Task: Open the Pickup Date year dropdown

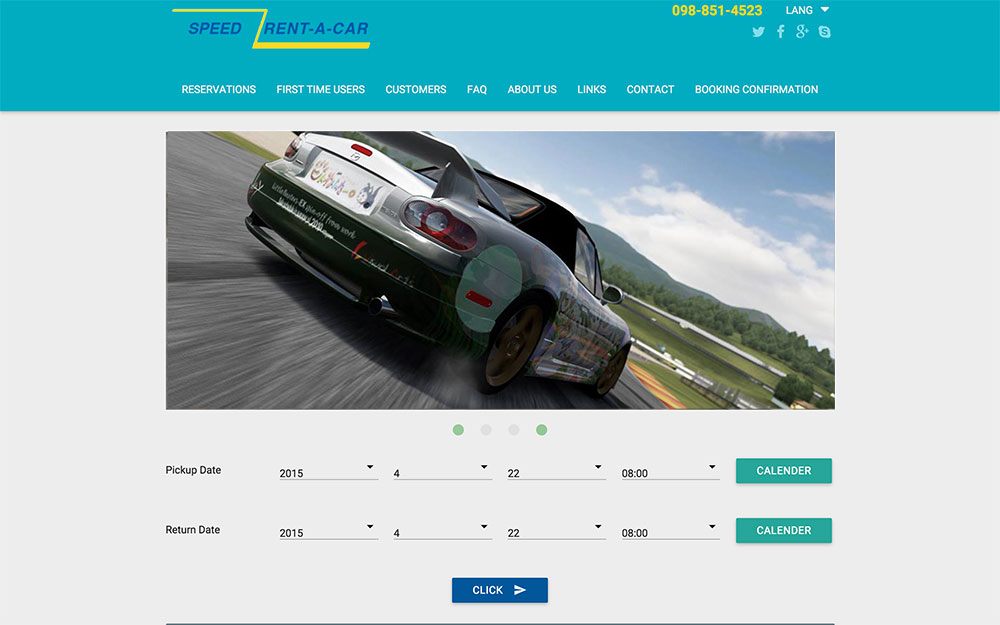Action: (x=328, y=472)
